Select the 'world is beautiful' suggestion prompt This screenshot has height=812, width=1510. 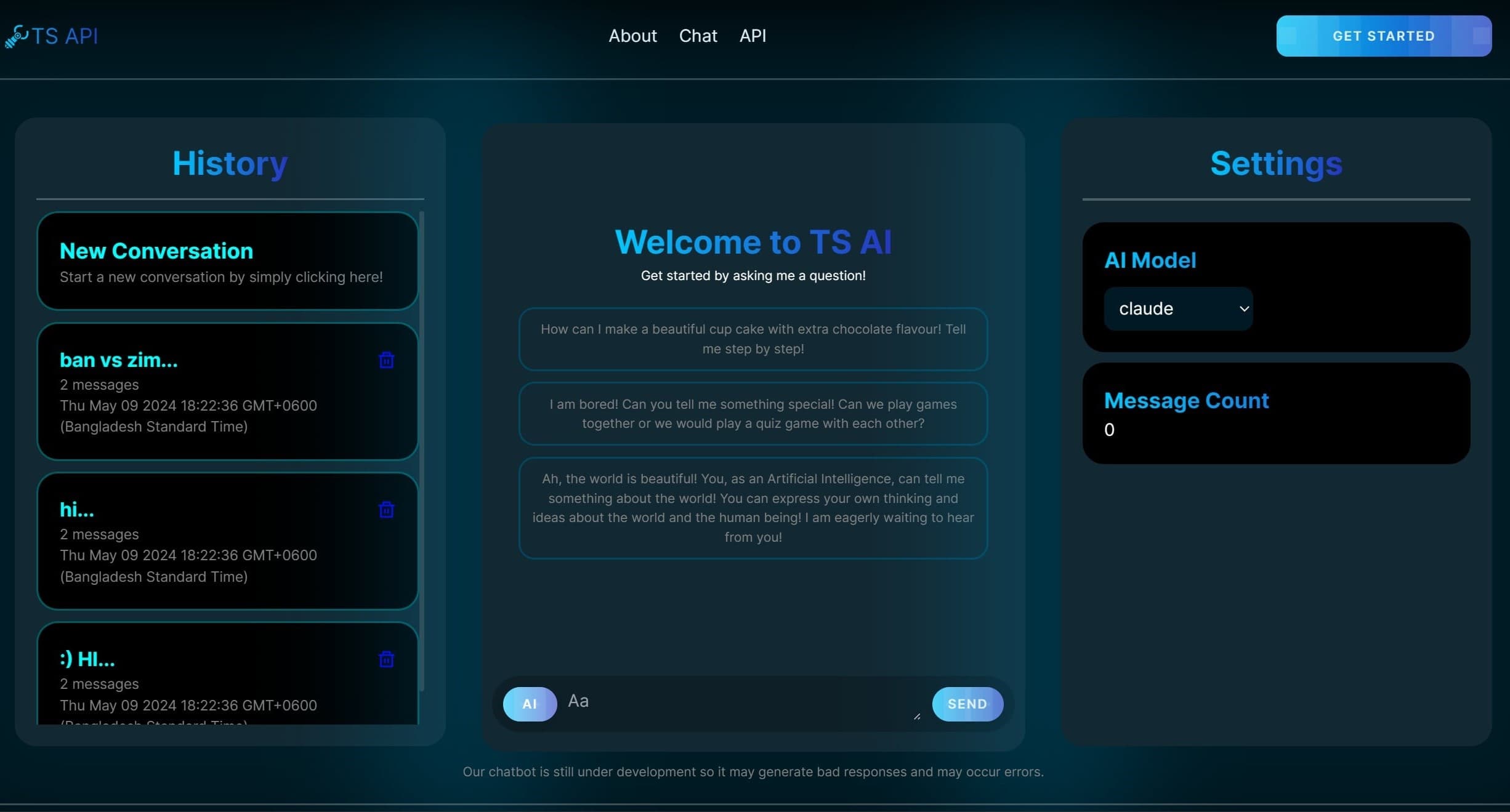[753, 508]
